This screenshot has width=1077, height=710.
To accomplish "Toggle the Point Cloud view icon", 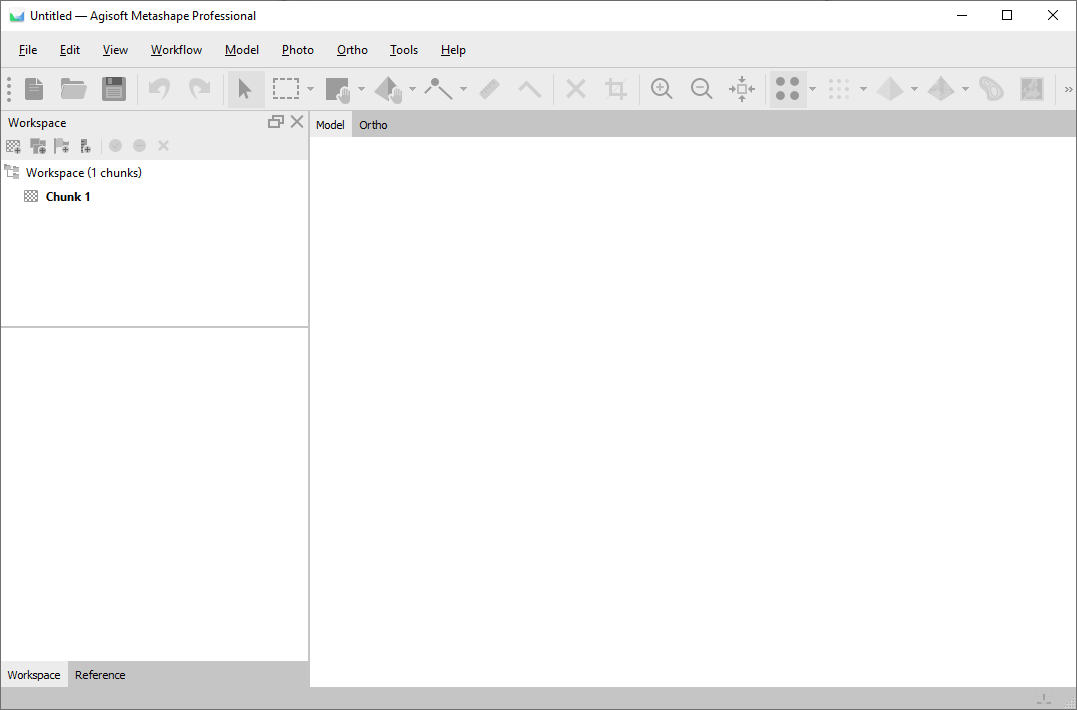I will coord(787,89).
